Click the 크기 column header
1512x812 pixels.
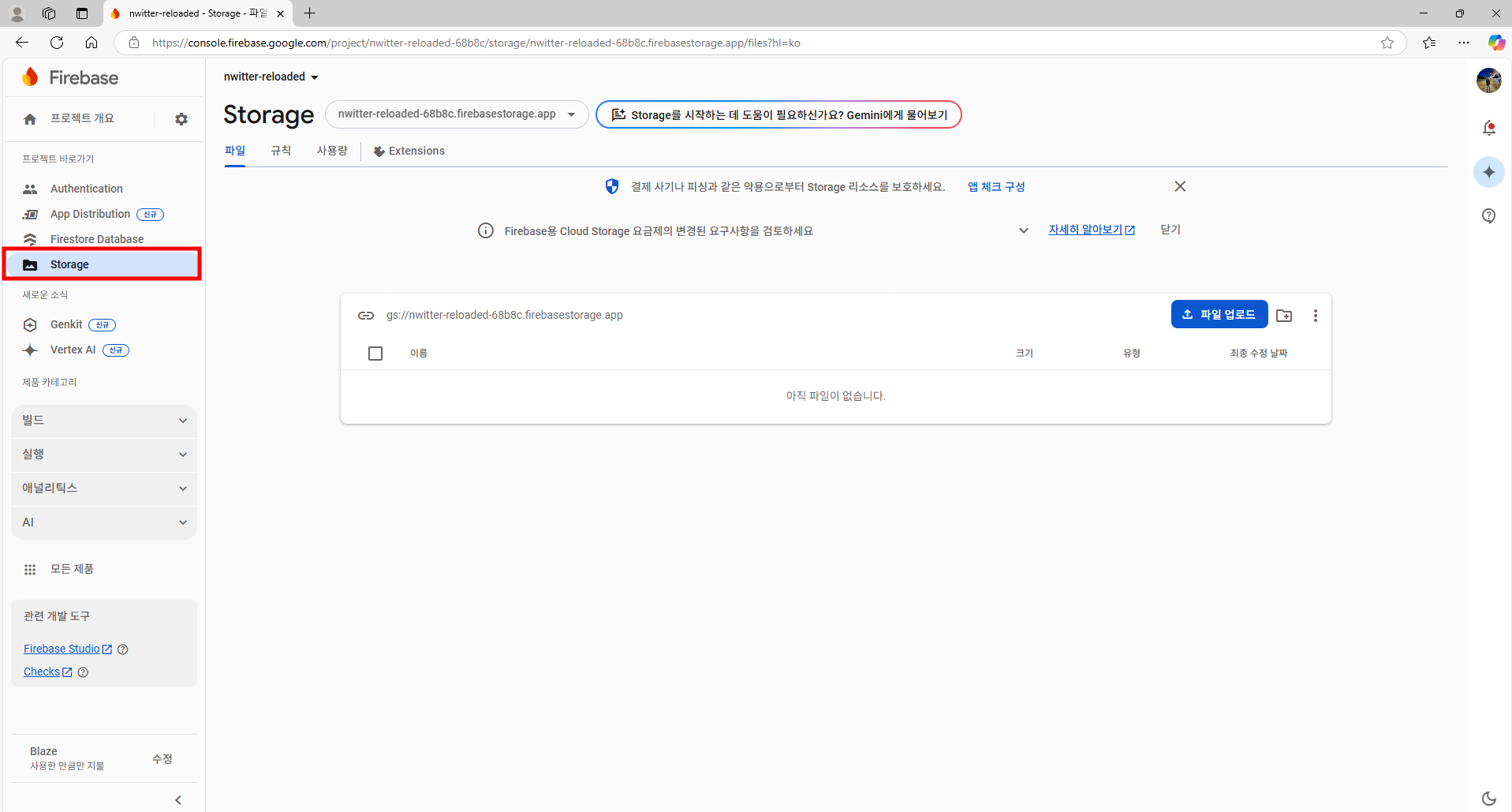(x=1025, y=354)
